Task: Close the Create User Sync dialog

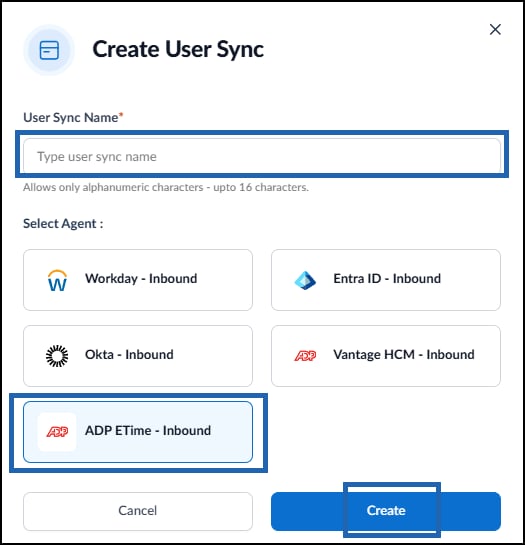Action: (x=495, y=30)
